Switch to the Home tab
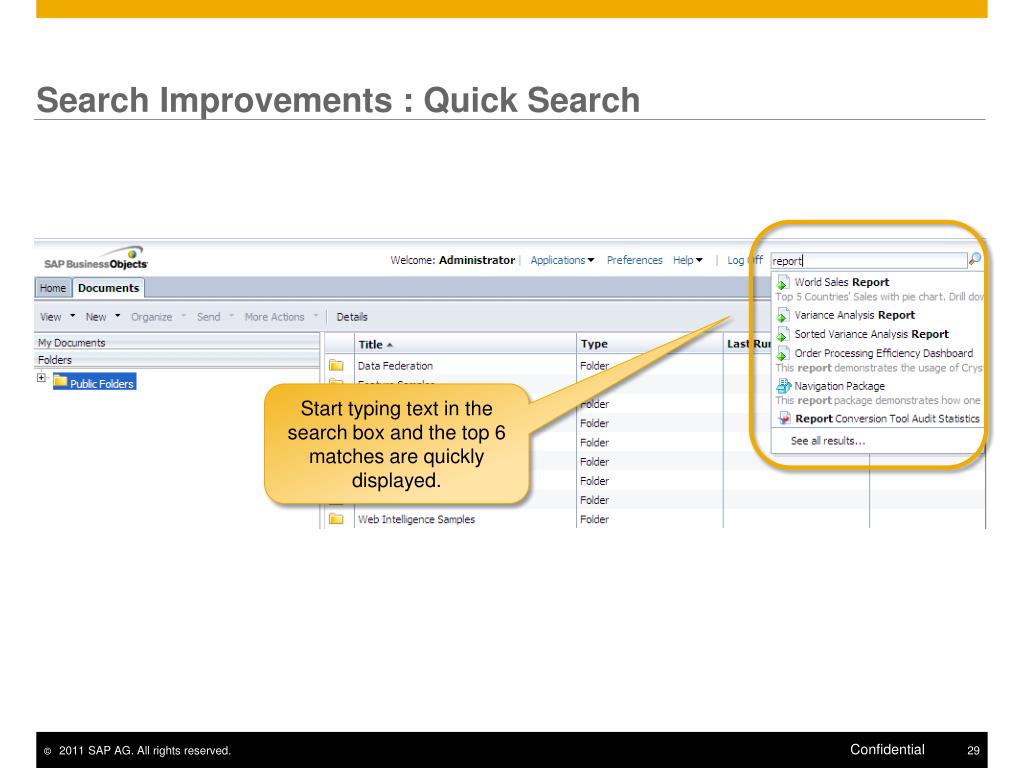 52,288
